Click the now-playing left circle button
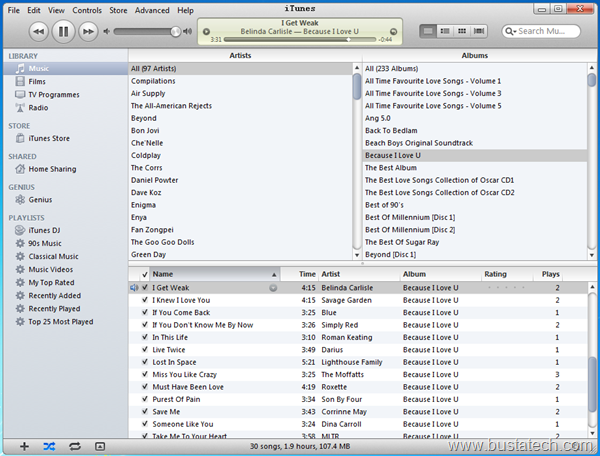Viewport: 600px width, 456px height. (206, 32)
